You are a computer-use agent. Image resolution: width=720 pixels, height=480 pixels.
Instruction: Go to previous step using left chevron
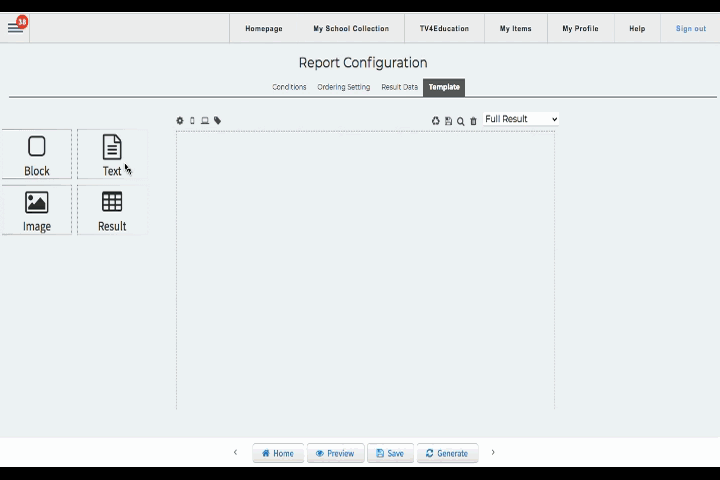(x=235, y=453)
